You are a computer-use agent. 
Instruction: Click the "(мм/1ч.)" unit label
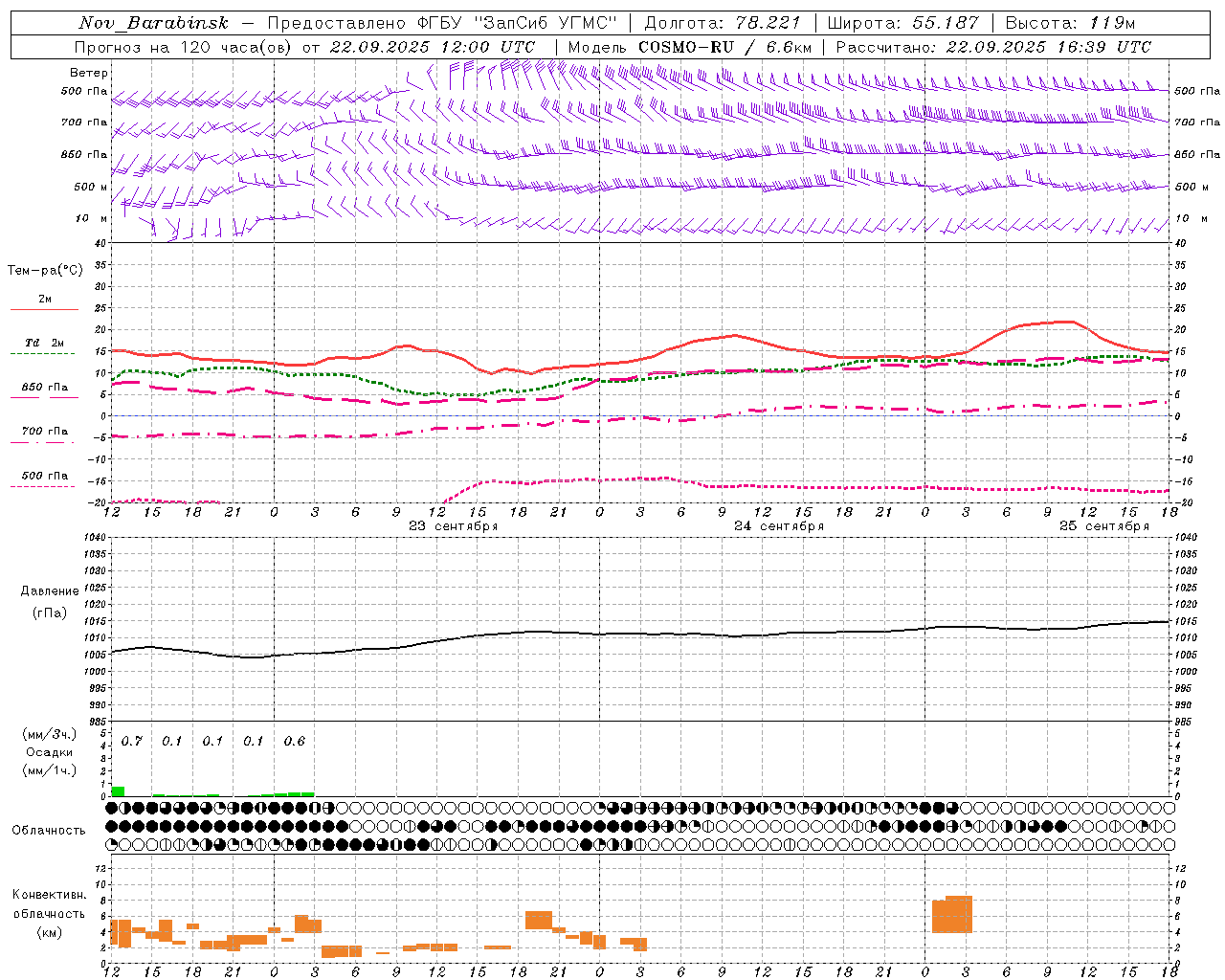[50, 770]
